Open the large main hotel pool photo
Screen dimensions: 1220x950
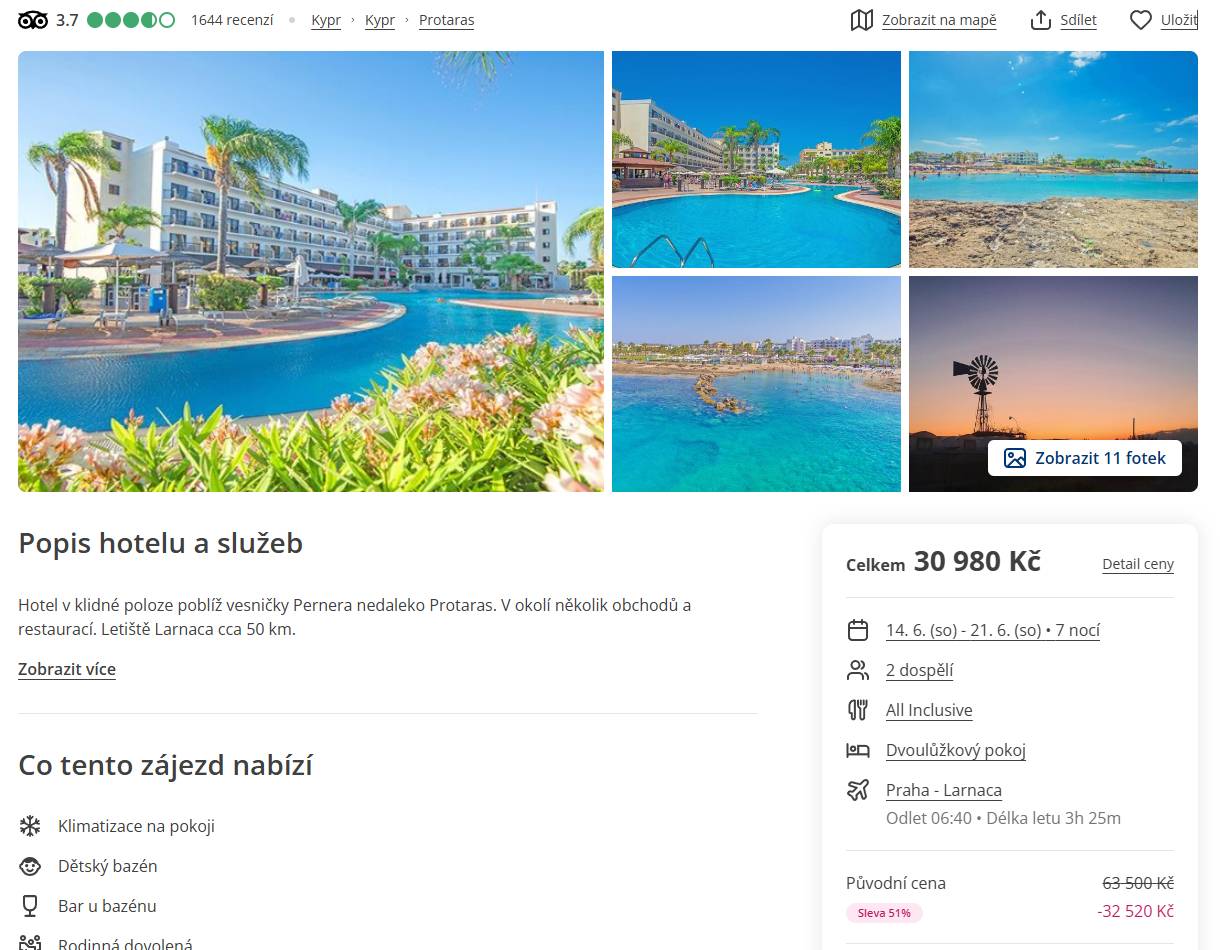tap(311, 271)
